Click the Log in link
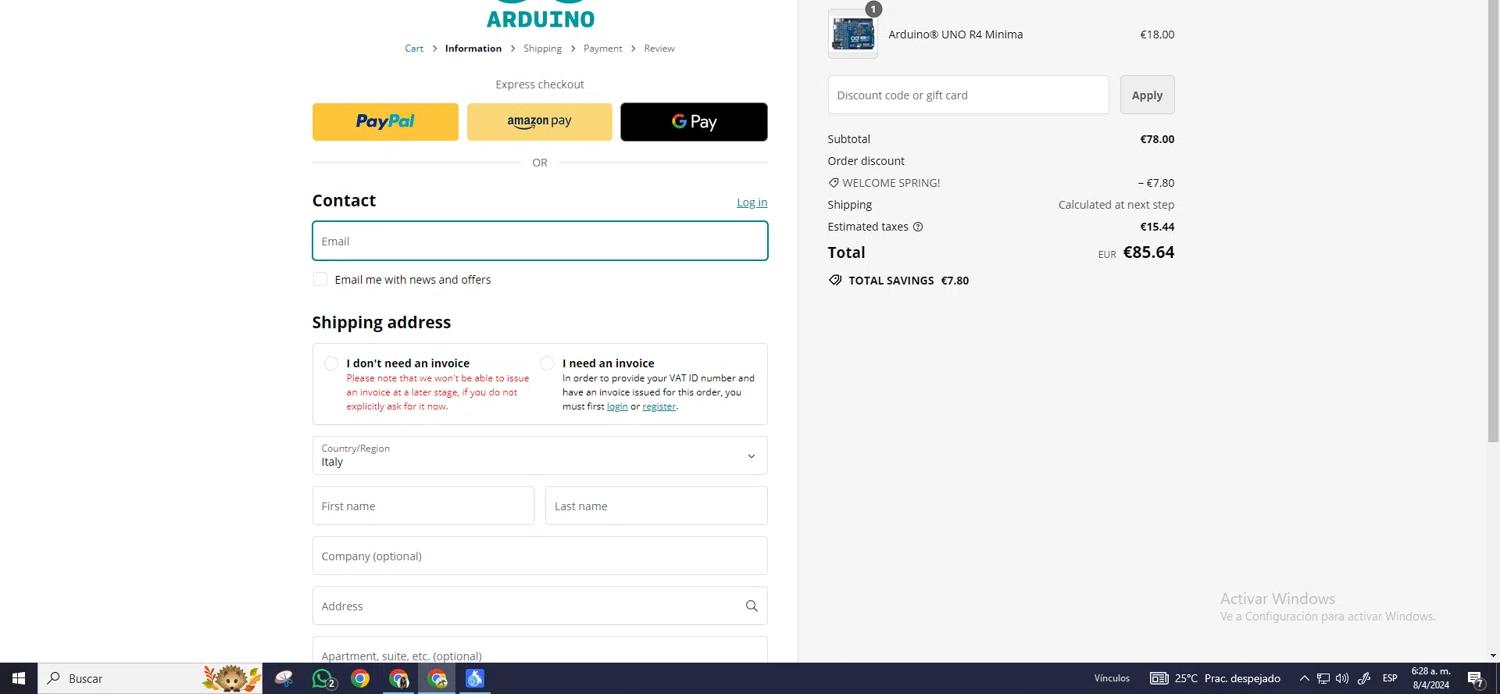 pos(752,202)
